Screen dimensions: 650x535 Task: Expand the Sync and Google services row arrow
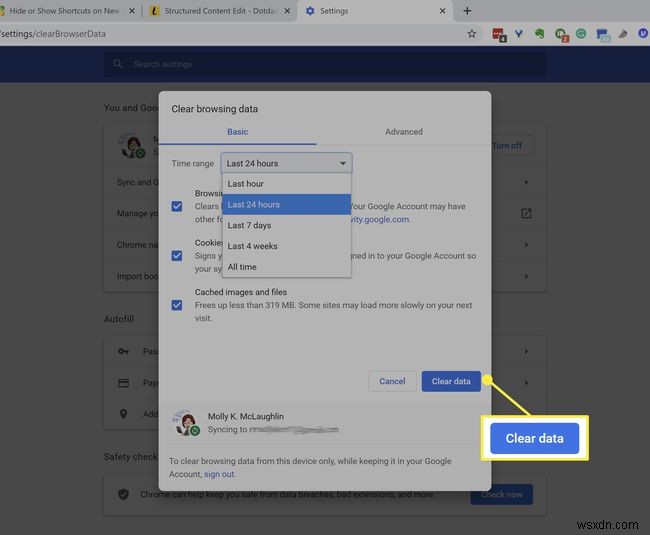tap(526, 182)
